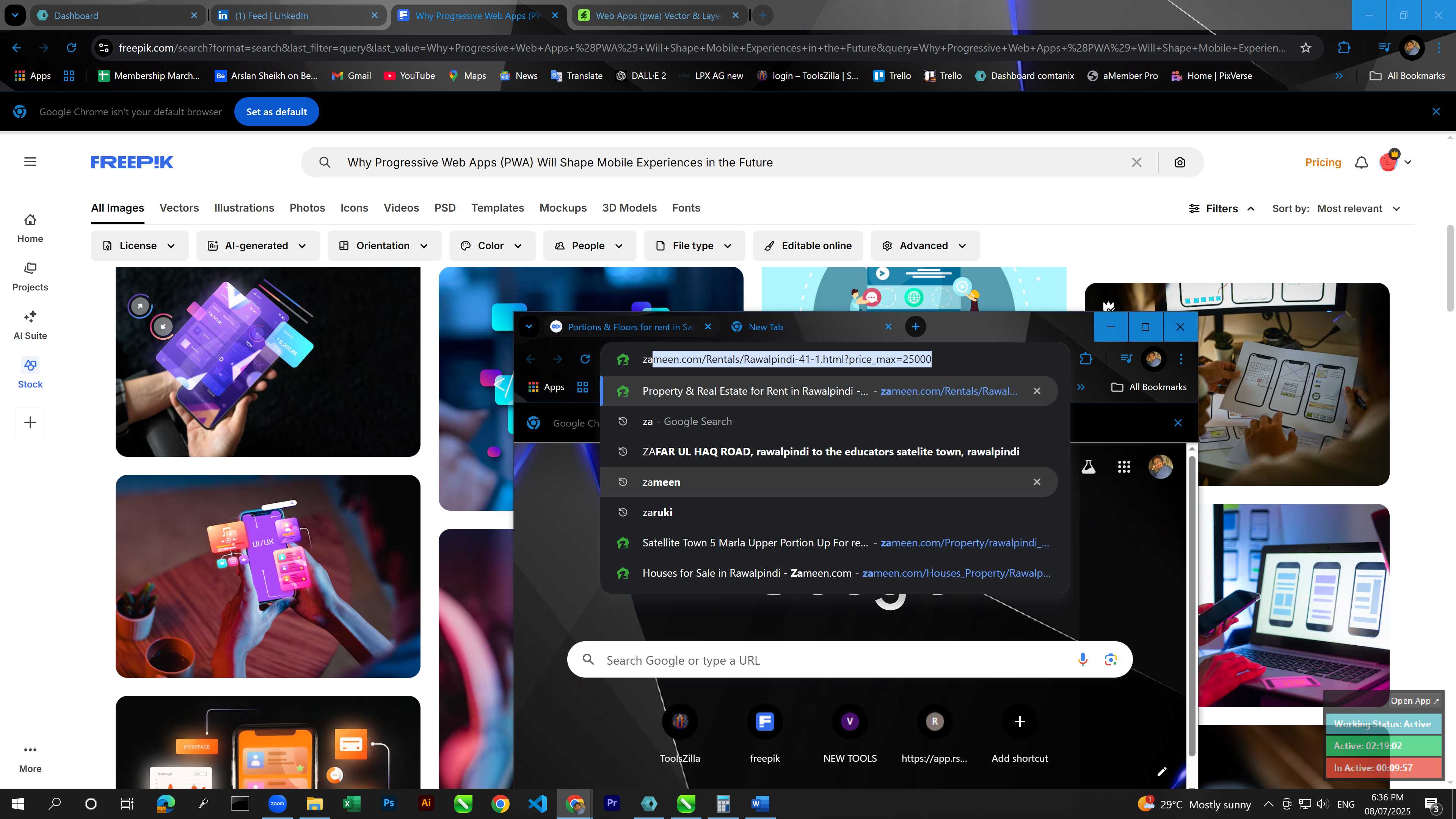
Task: Click the Freepik logo
Action: [x=132, y=162]
